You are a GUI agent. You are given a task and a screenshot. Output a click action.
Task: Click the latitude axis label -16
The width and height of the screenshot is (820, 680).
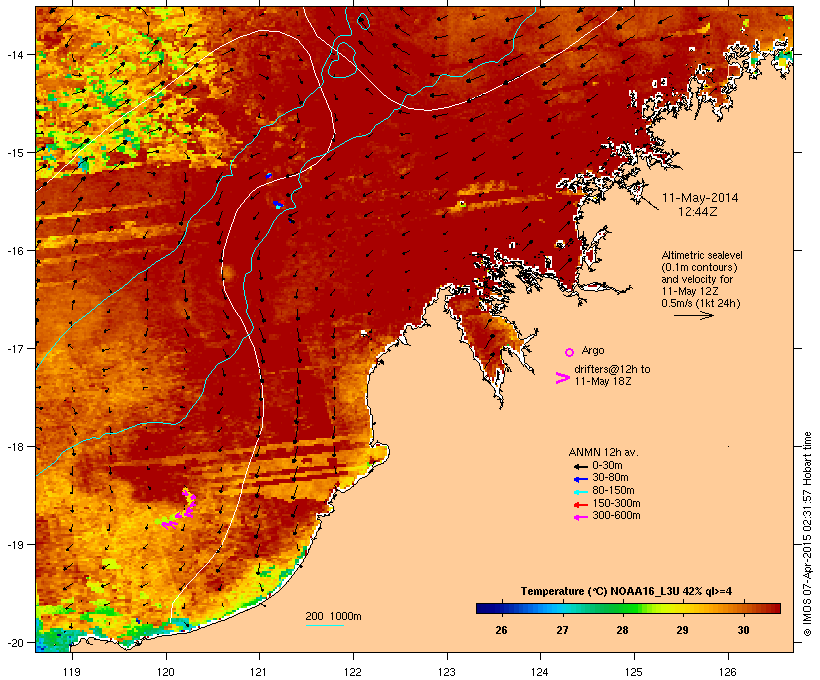click(14, 251)
